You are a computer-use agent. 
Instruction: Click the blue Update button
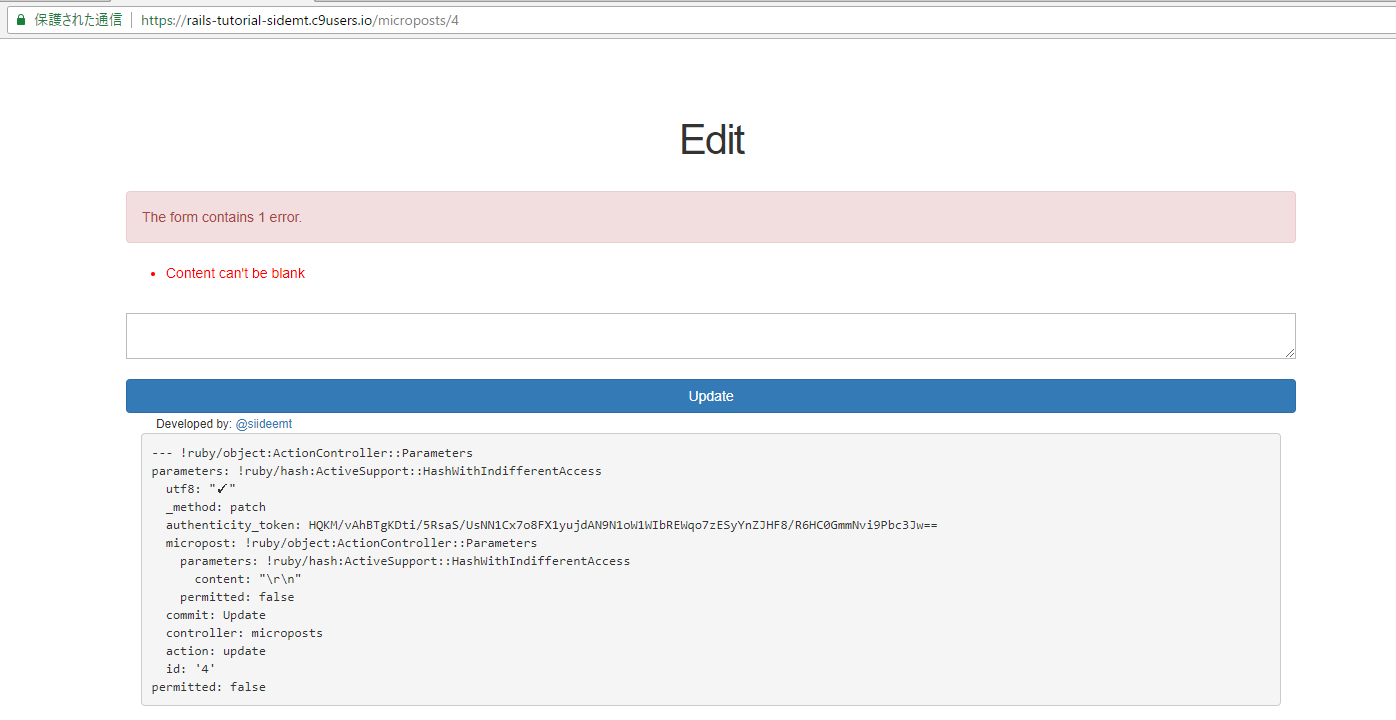(x=711, y=396)
